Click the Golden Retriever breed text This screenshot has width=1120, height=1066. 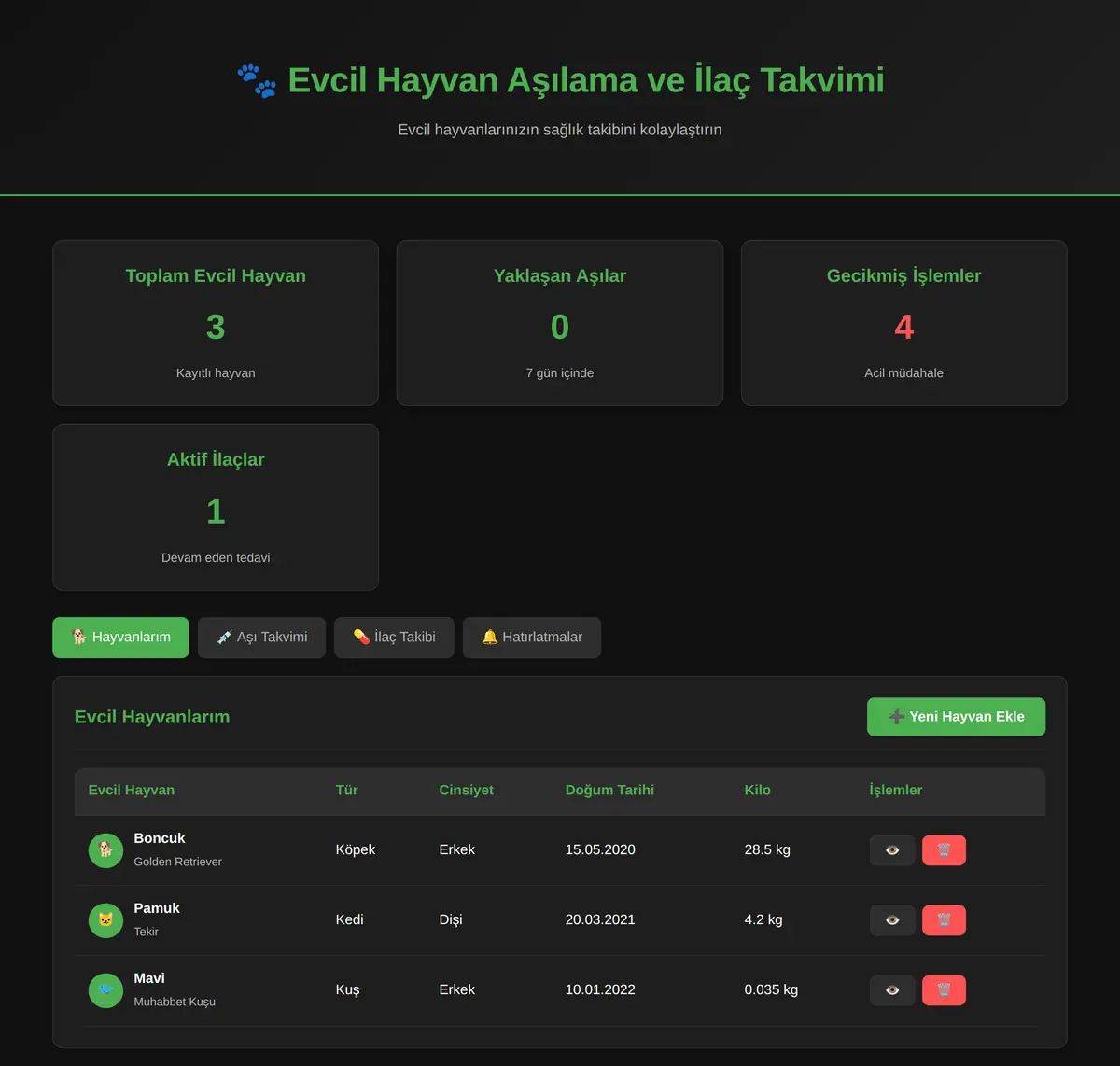pos(178,862)
